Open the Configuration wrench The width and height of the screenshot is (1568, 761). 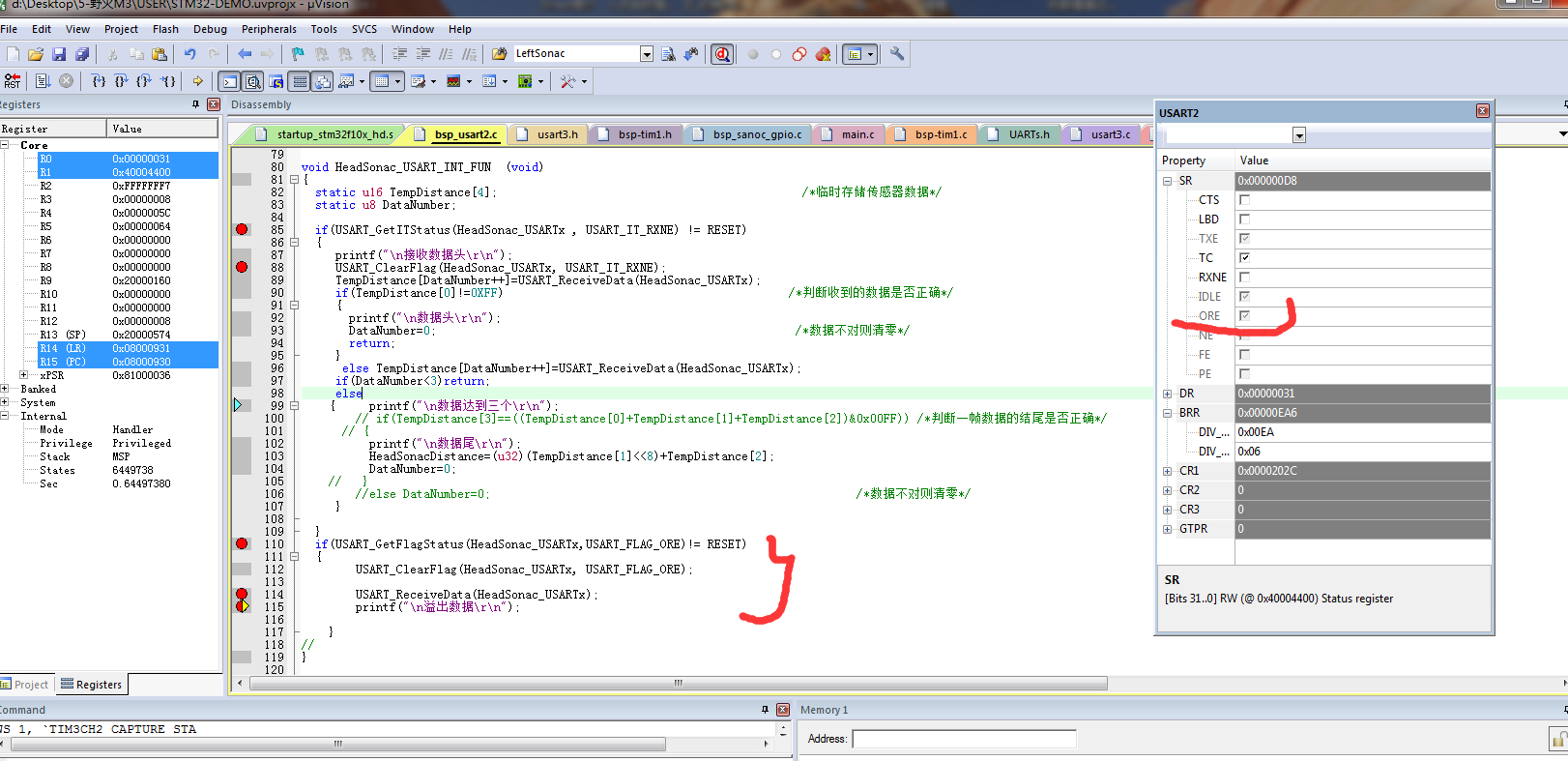click(x=897, y=54)
